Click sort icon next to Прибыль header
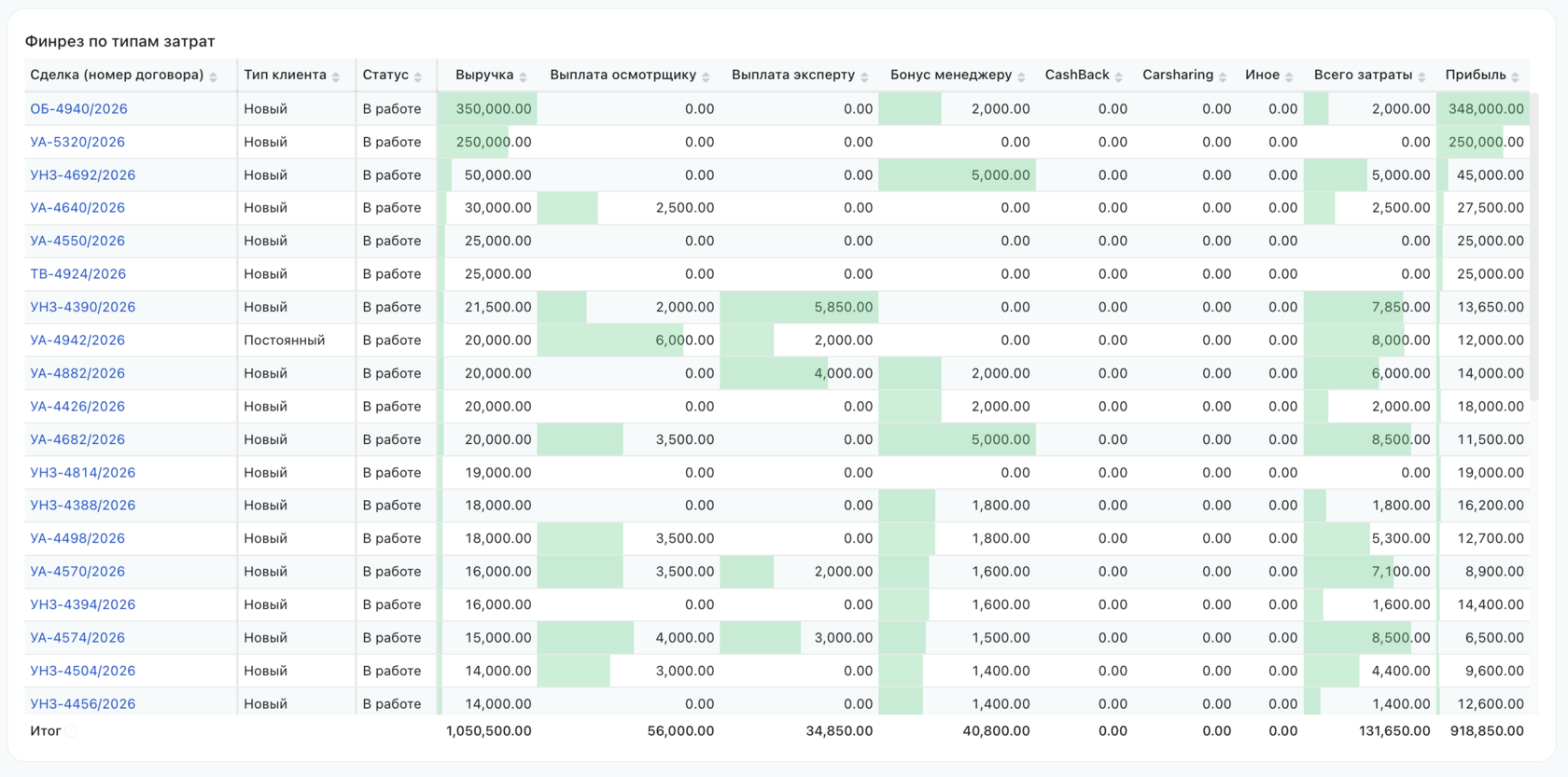Image resolution: width=1568 pixels, height=777 pixels. point(1515,76)
